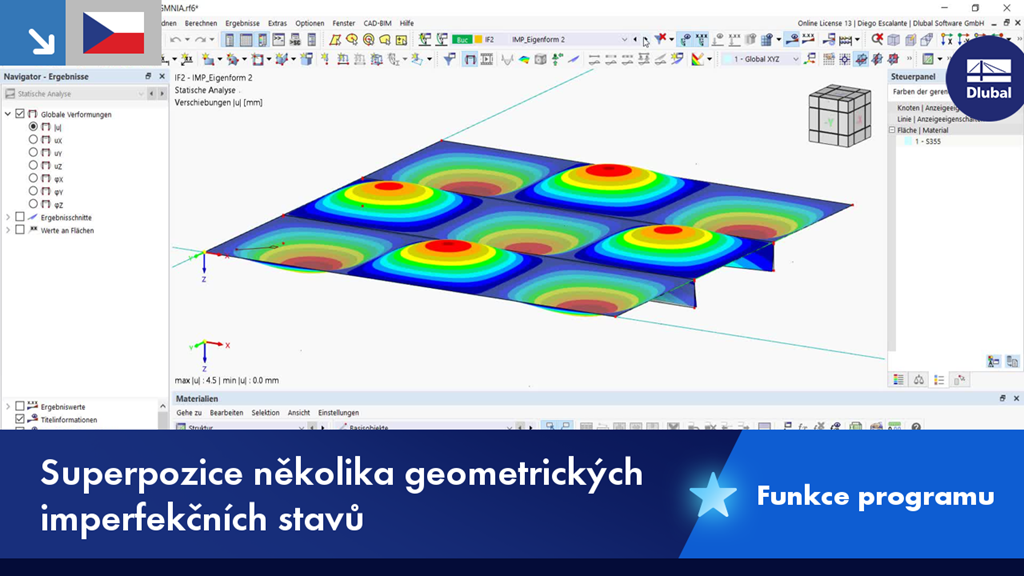1024x576 pixels.
Task: Select Fläche | Material in the Steuerpanel tree
Action: click(925, 131)
